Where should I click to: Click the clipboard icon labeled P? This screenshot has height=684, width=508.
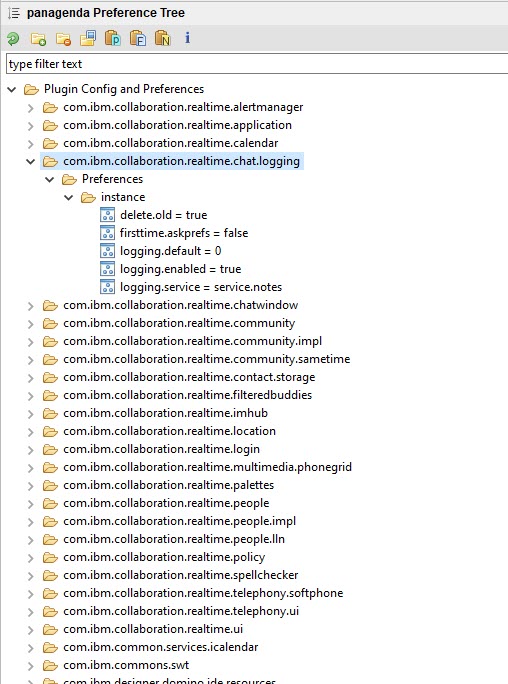(113, 38)
